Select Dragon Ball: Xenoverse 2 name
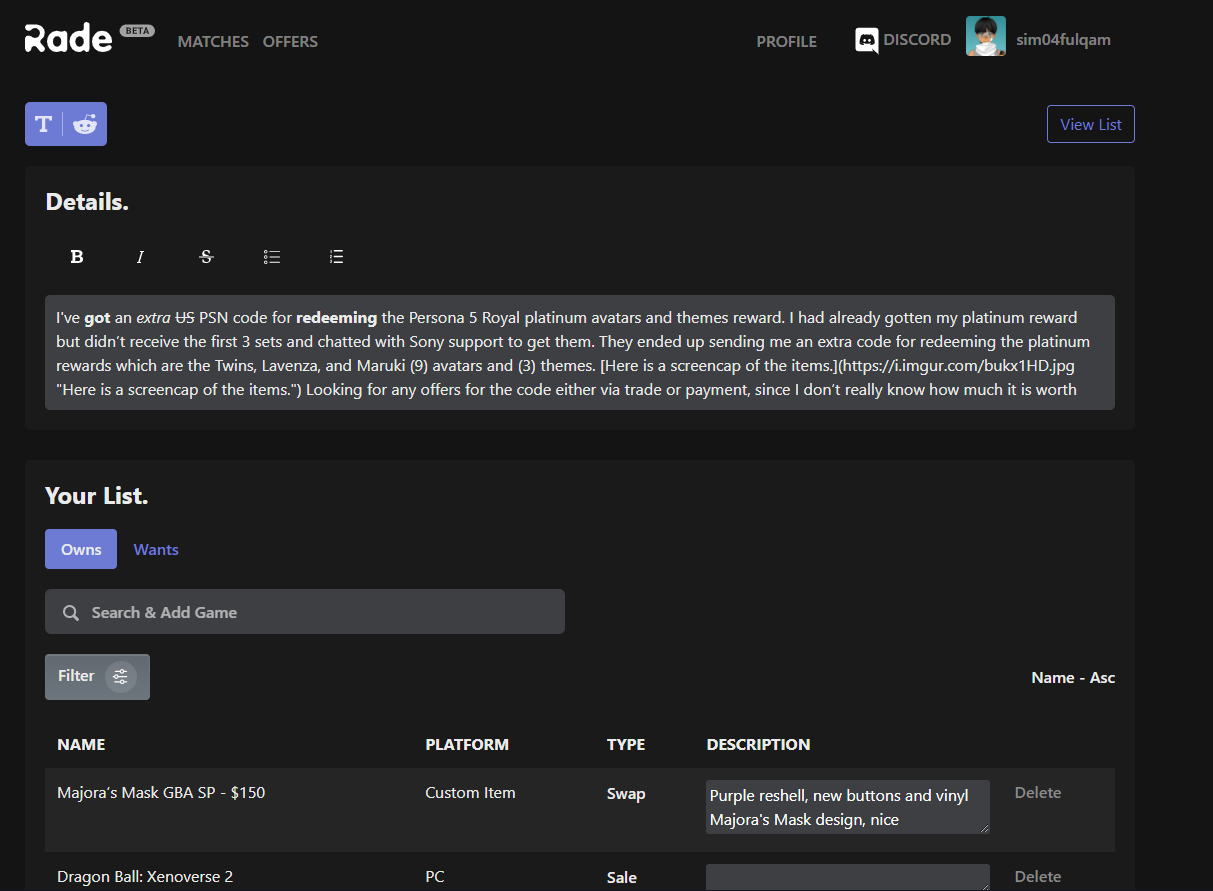 [145, 876]
